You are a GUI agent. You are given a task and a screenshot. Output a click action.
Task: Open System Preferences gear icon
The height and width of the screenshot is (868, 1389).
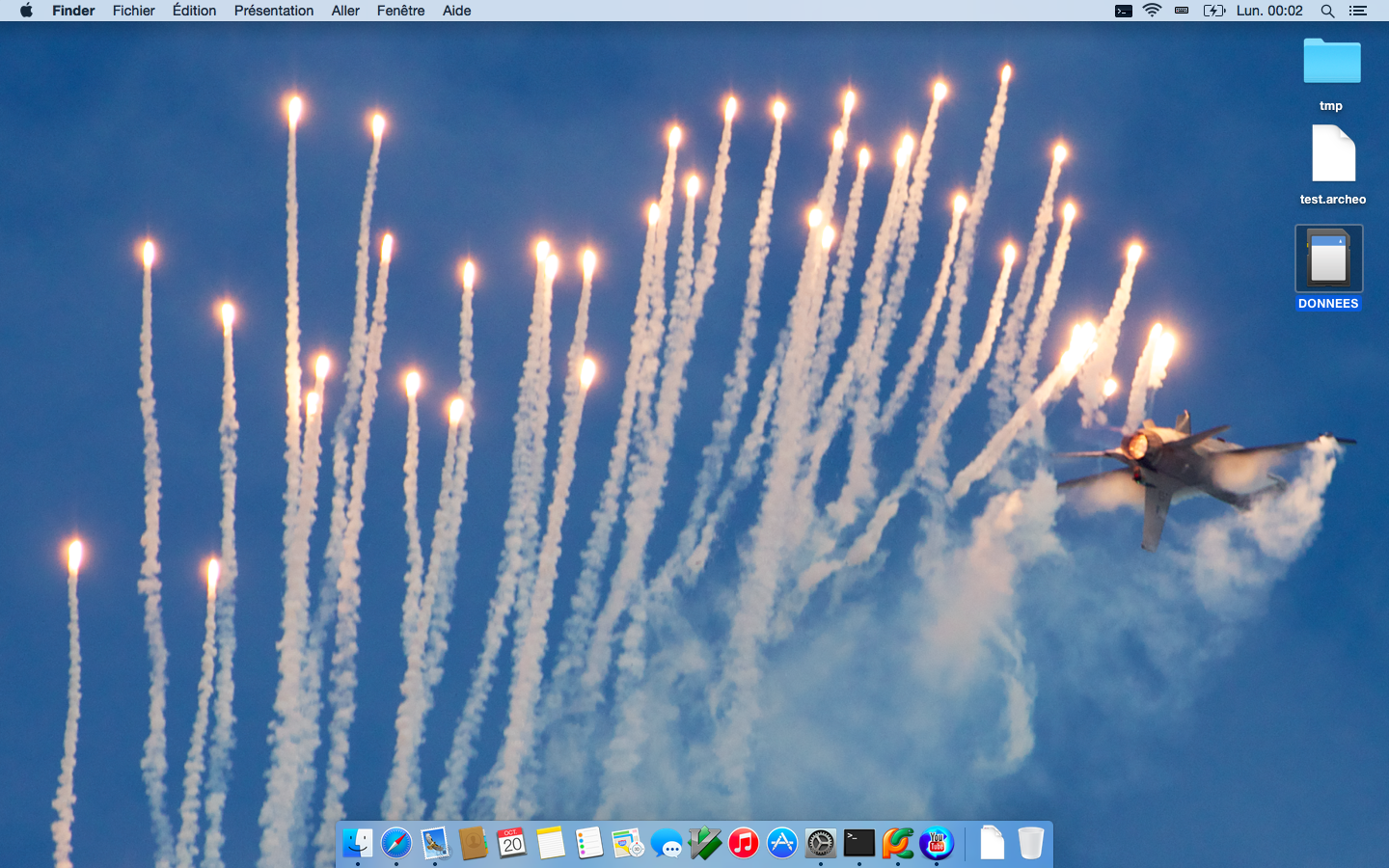point(821,843)
